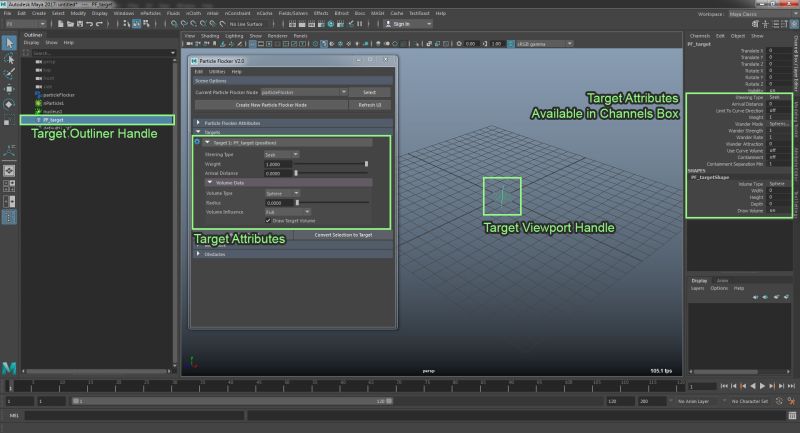Open Volume Influence Full dropdown
Screen dimensions: 800x433
[287, 212]
